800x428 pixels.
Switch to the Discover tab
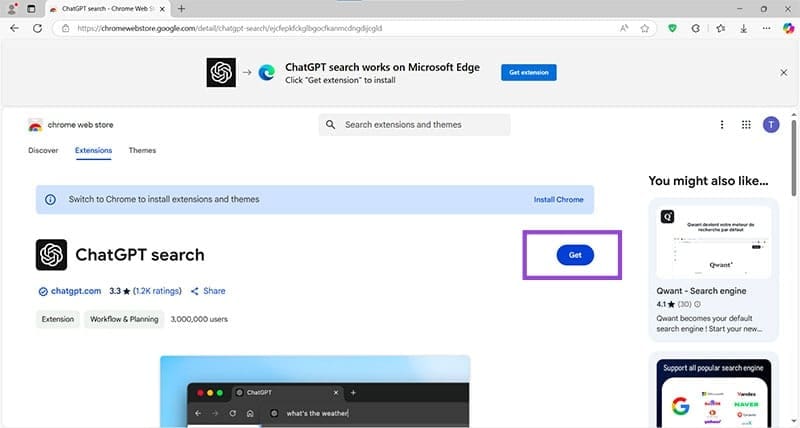pos(43,150)
